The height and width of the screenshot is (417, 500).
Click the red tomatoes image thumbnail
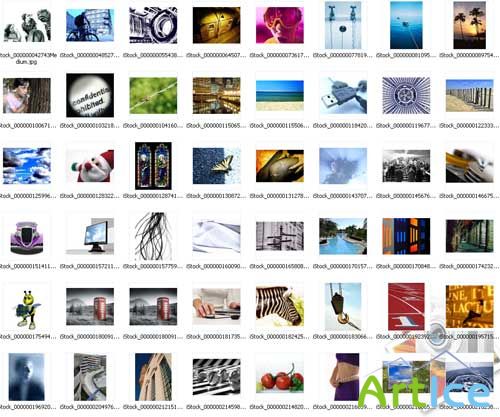pyautogui.click(x=280, y=377)
